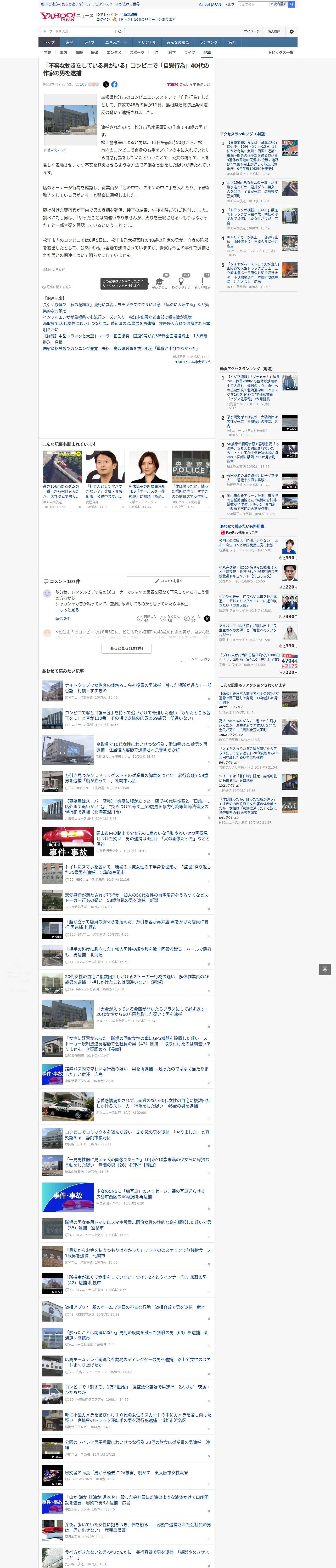Open article ナイトクラブで女性客の体触る

(x=138, y=688)
